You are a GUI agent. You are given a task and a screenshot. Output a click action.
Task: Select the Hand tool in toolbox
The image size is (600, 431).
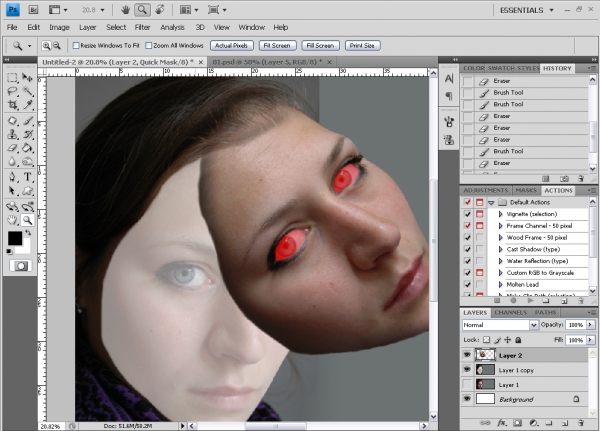point(12,220)
